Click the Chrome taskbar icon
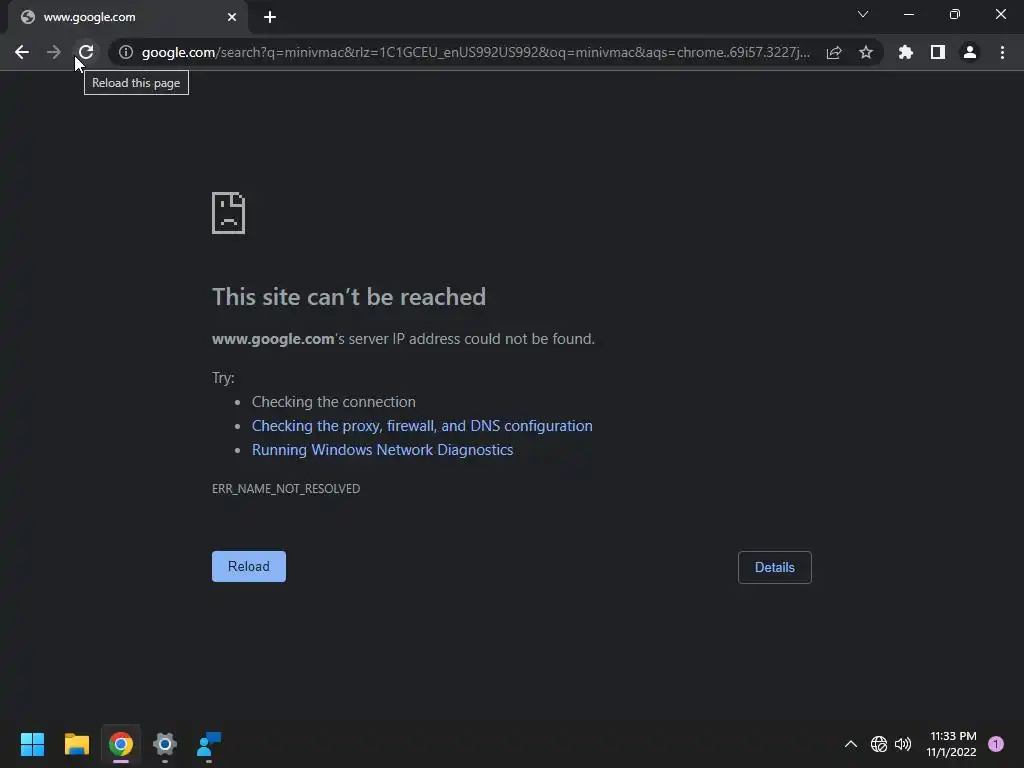Viewport: 1024px width, 768px height. point(121,744)
